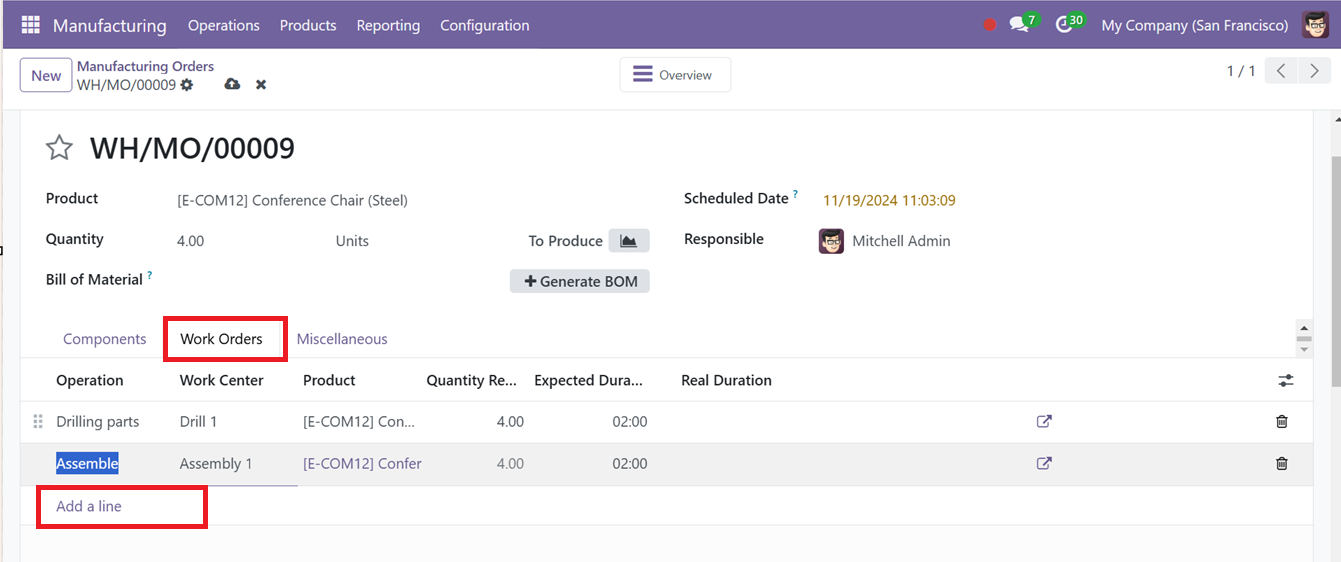Open column options adjust settings icon

coord(1286,381)
